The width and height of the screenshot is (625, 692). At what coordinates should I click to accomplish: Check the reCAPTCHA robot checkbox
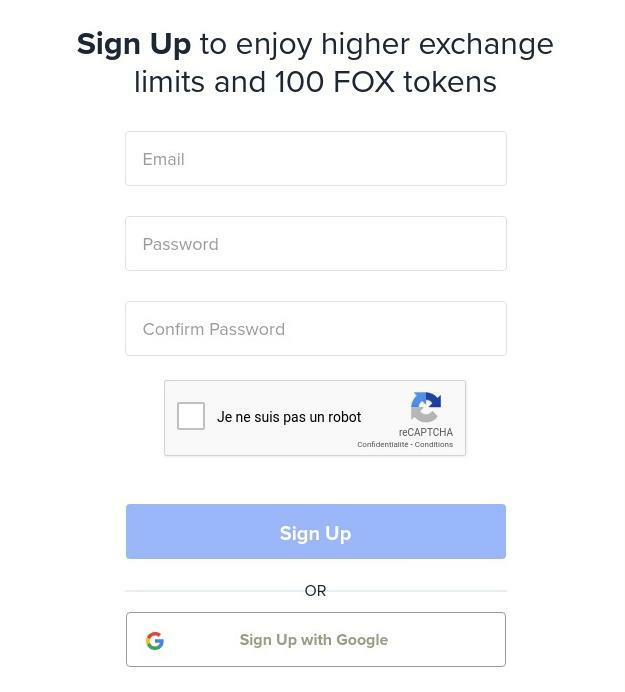[x=191, y=416]
